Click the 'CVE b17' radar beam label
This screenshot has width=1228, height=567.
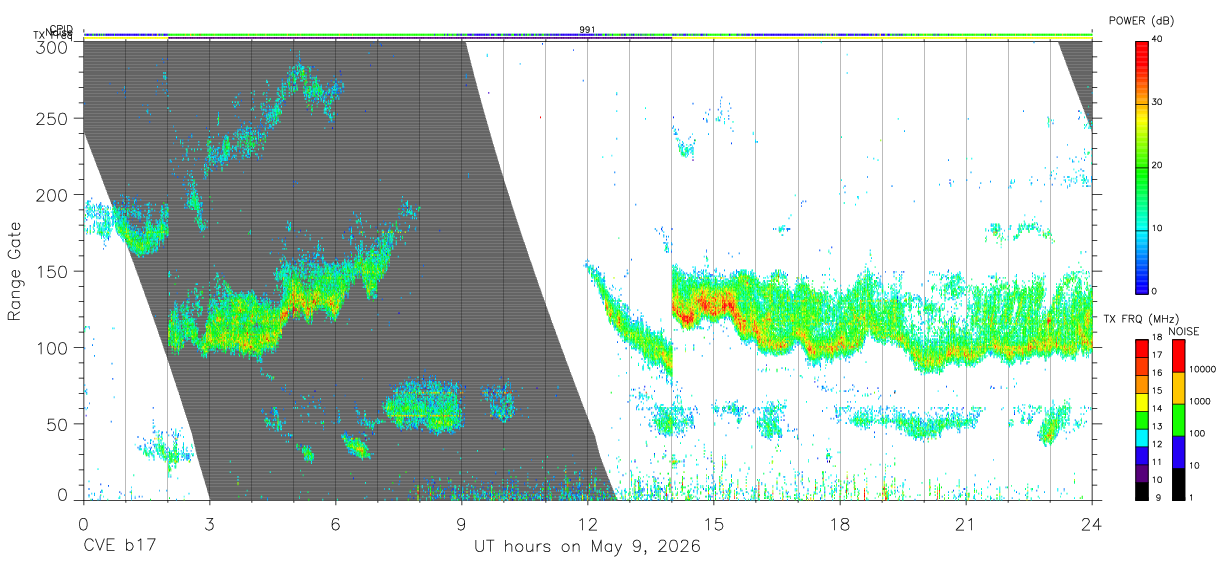pyautogui.click(x=119, y=547)
